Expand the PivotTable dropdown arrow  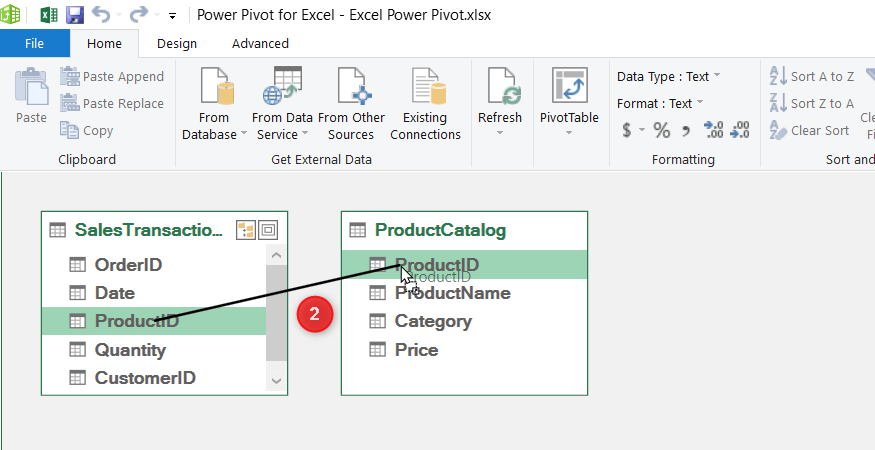[569, 133]
